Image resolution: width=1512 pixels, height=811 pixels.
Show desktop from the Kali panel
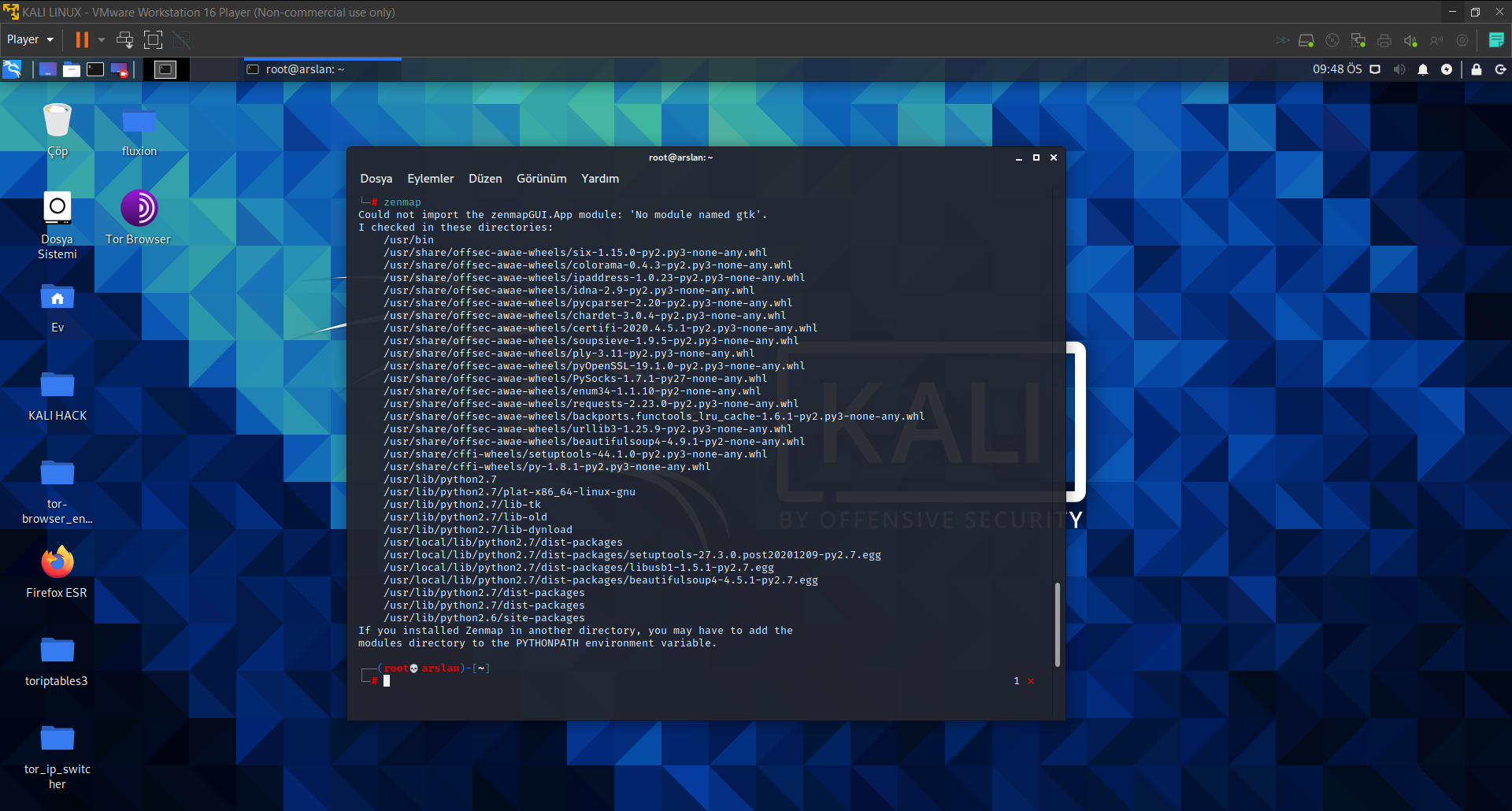point(48,69)
